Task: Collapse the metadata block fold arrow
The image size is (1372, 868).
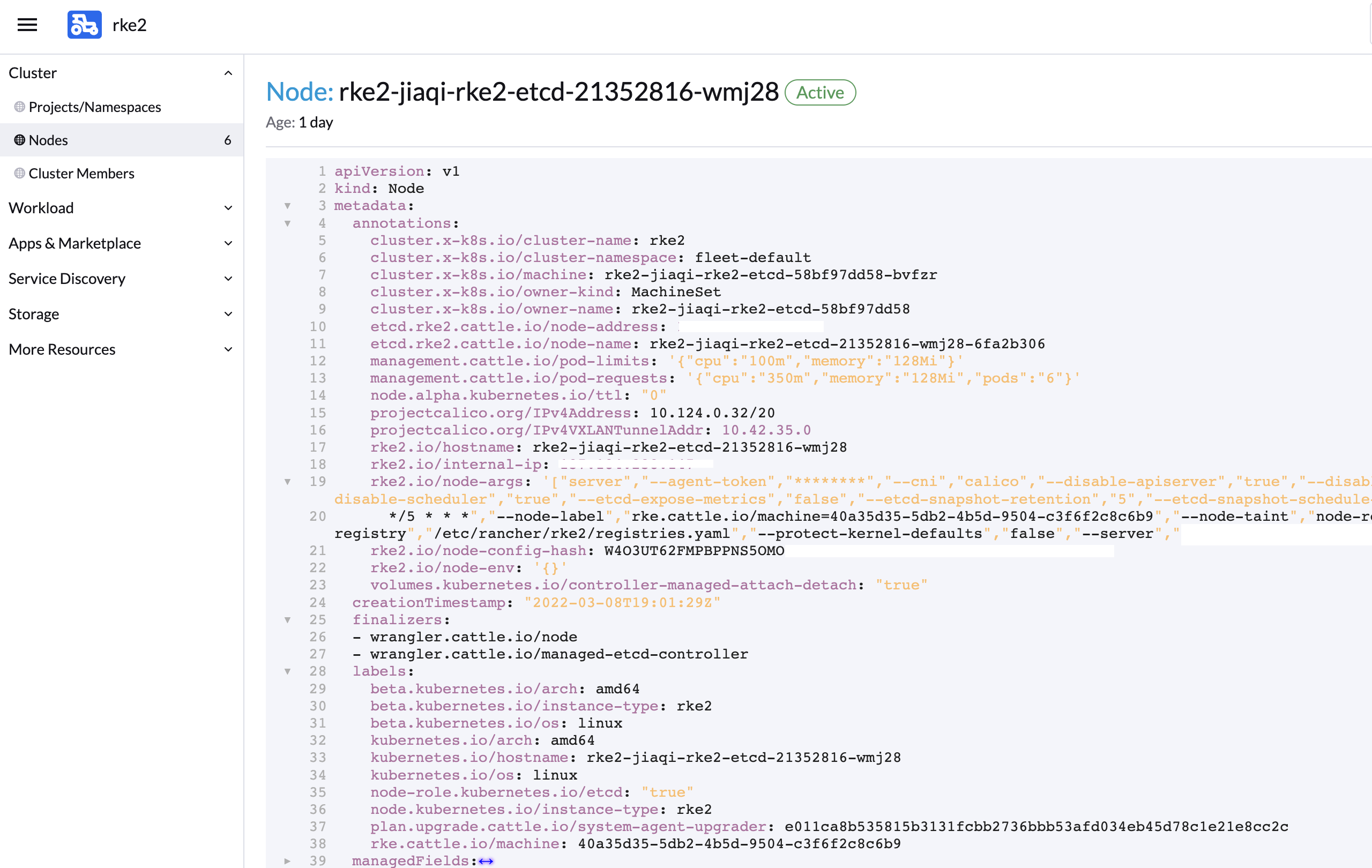Action: 288,206
